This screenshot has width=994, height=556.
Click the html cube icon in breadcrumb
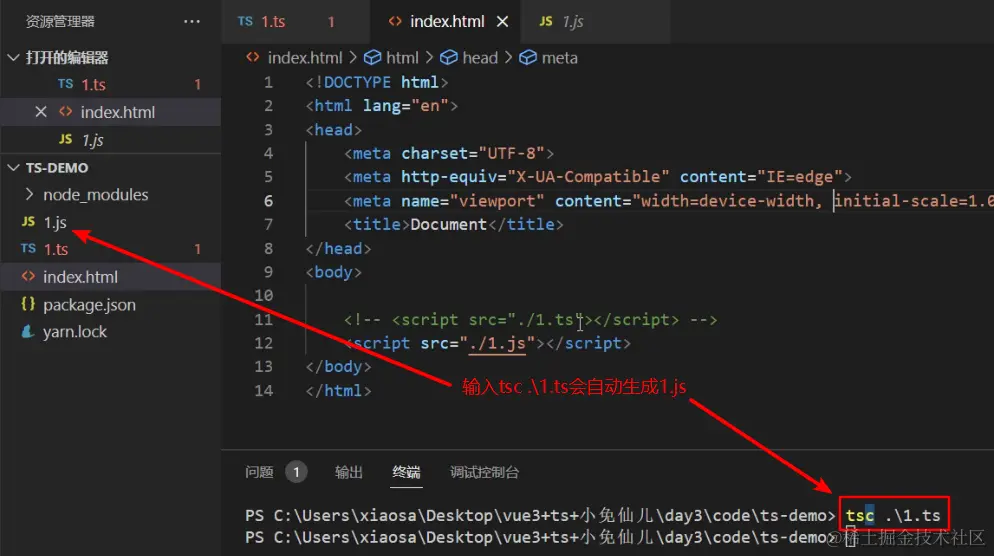pyautogui.click(x=372, y=58)
